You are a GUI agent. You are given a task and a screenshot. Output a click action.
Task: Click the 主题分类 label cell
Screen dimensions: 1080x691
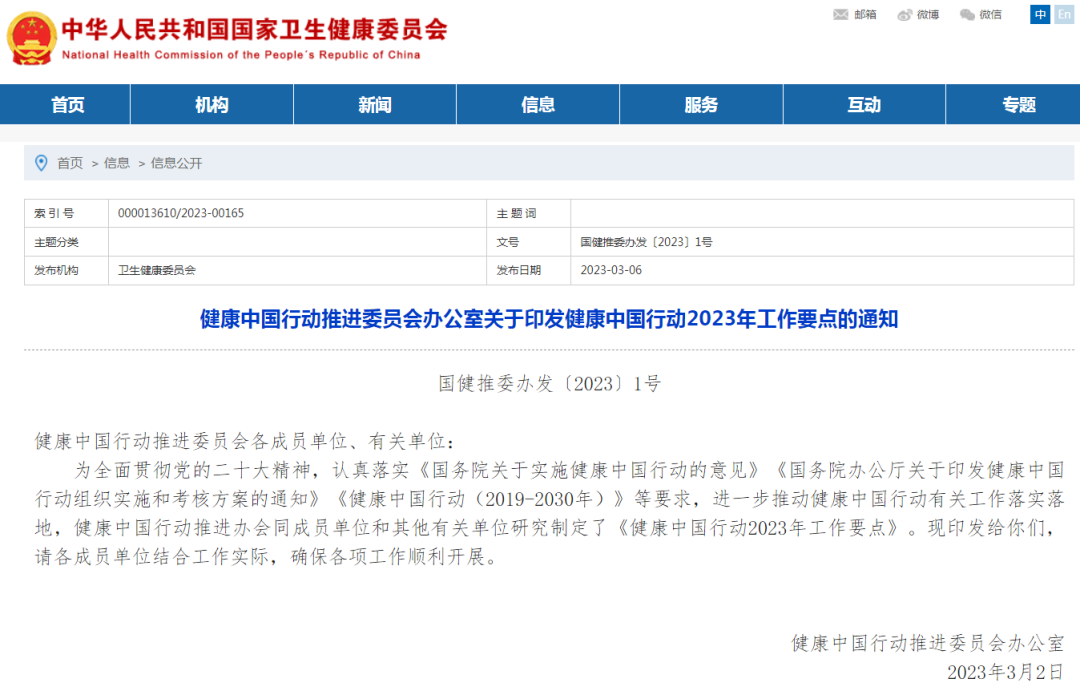pyautogui.click(x=66, y=243)
